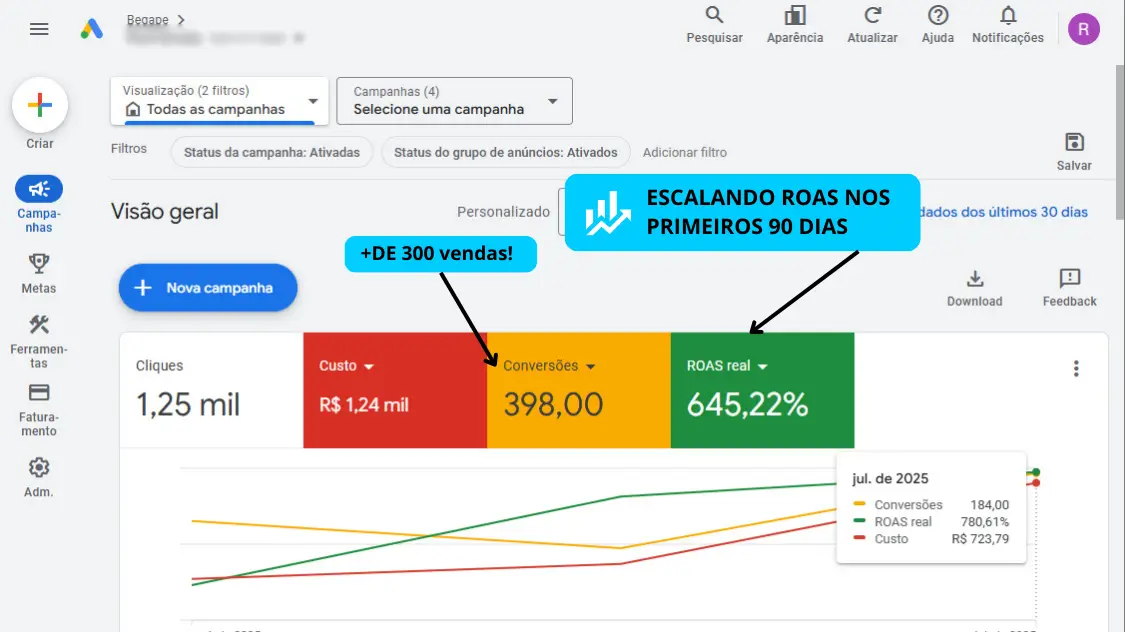The image size is (1125, 632).
Task: Click the Nova campanha button
Action: [208, 288]
